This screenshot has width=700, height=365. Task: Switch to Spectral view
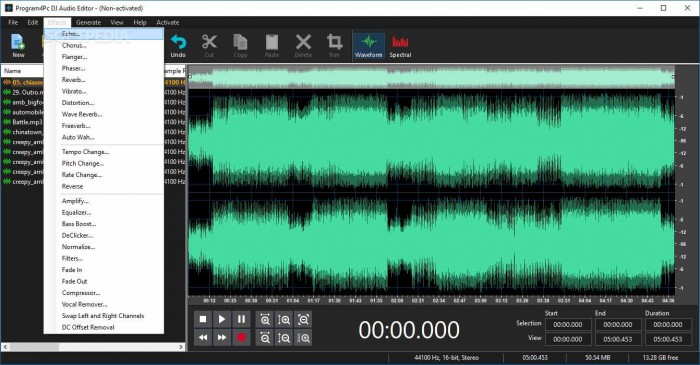pyautogui.click(x=400, y=46)
